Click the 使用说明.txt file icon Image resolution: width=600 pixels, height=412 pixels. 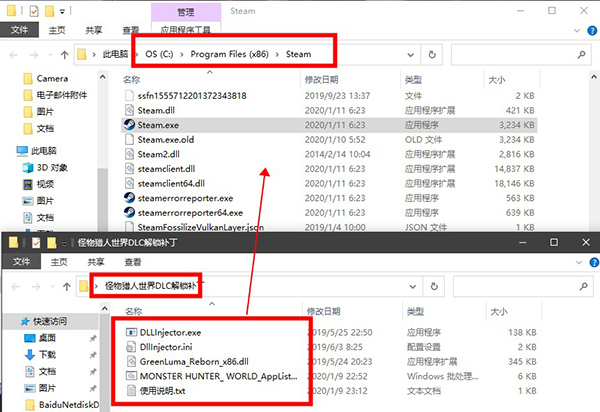tap(131, 391)
